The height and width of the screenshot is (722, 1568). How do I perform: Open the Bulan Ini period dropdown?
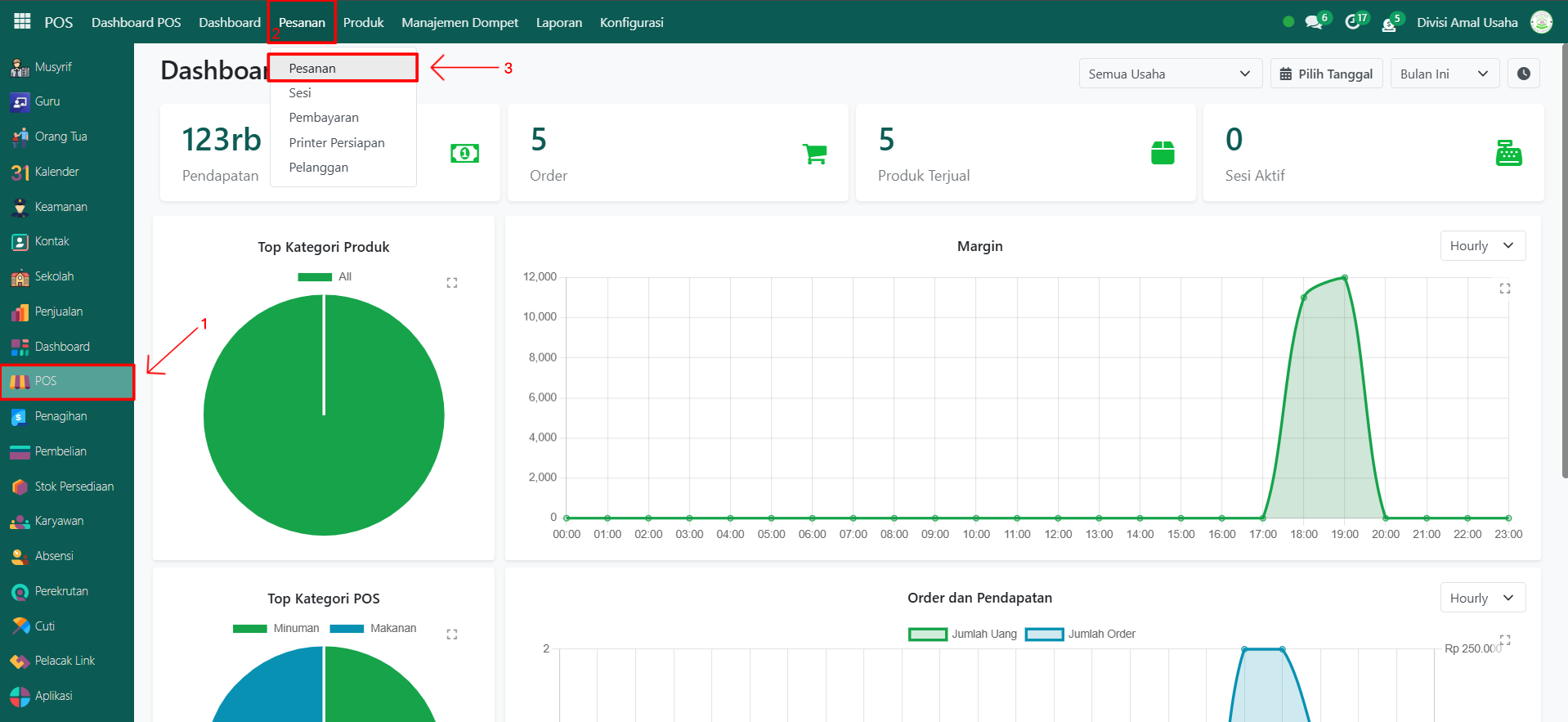click(x=1444, y=74)
